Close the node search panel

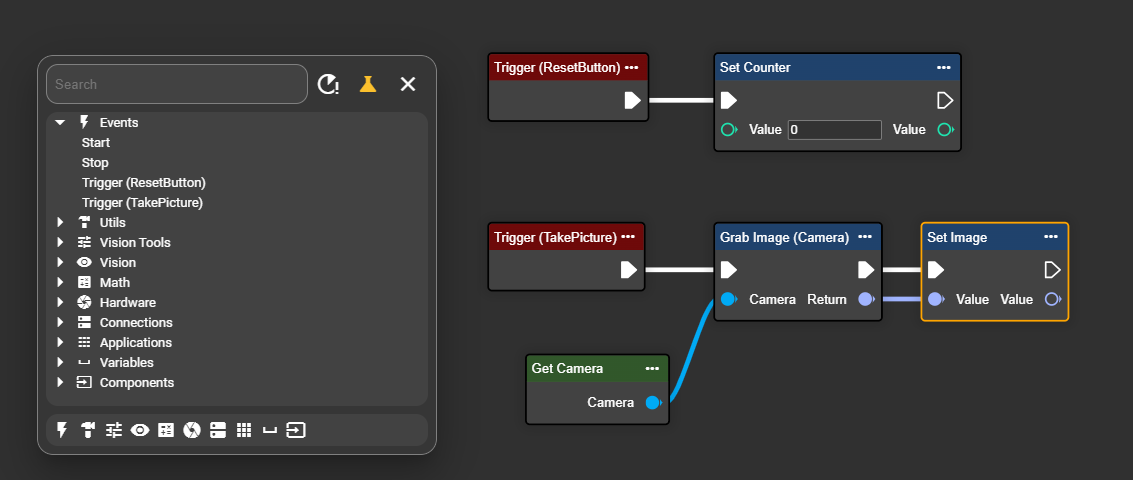click(408, 84)
